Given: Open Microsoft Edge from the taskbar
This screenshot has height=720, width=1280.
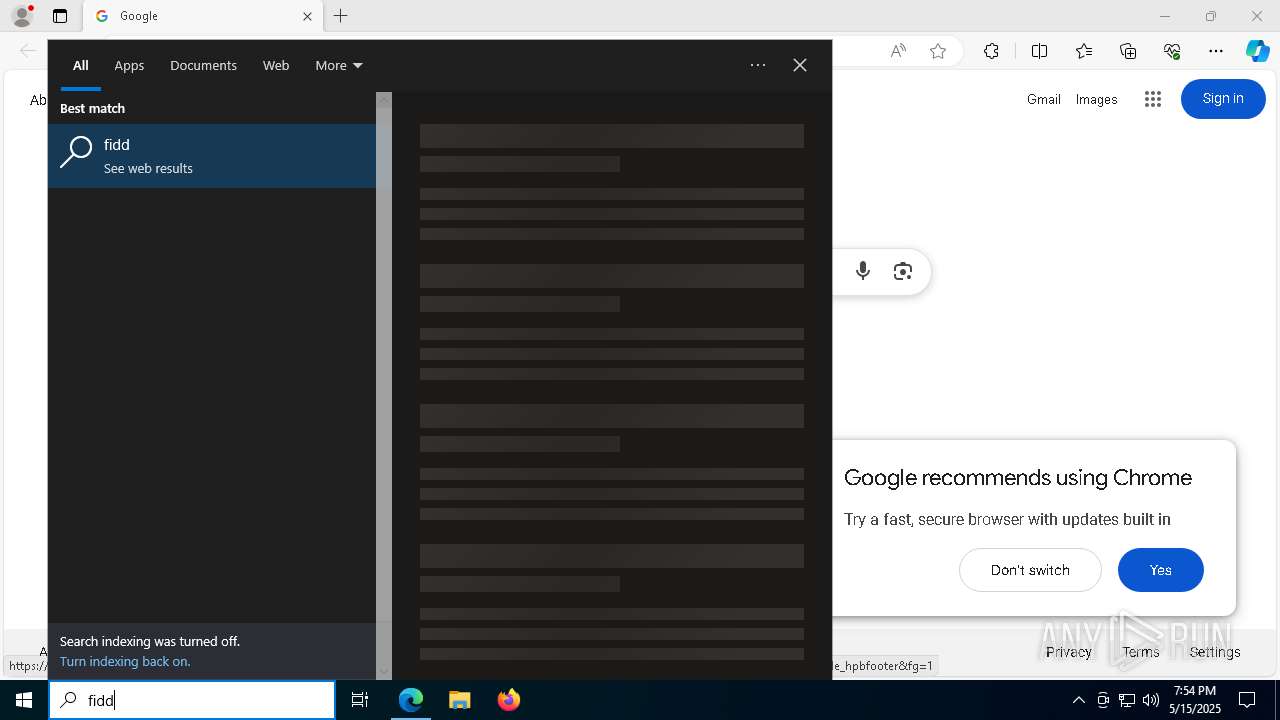Looking at the screenshot, I should click(411, 700).
